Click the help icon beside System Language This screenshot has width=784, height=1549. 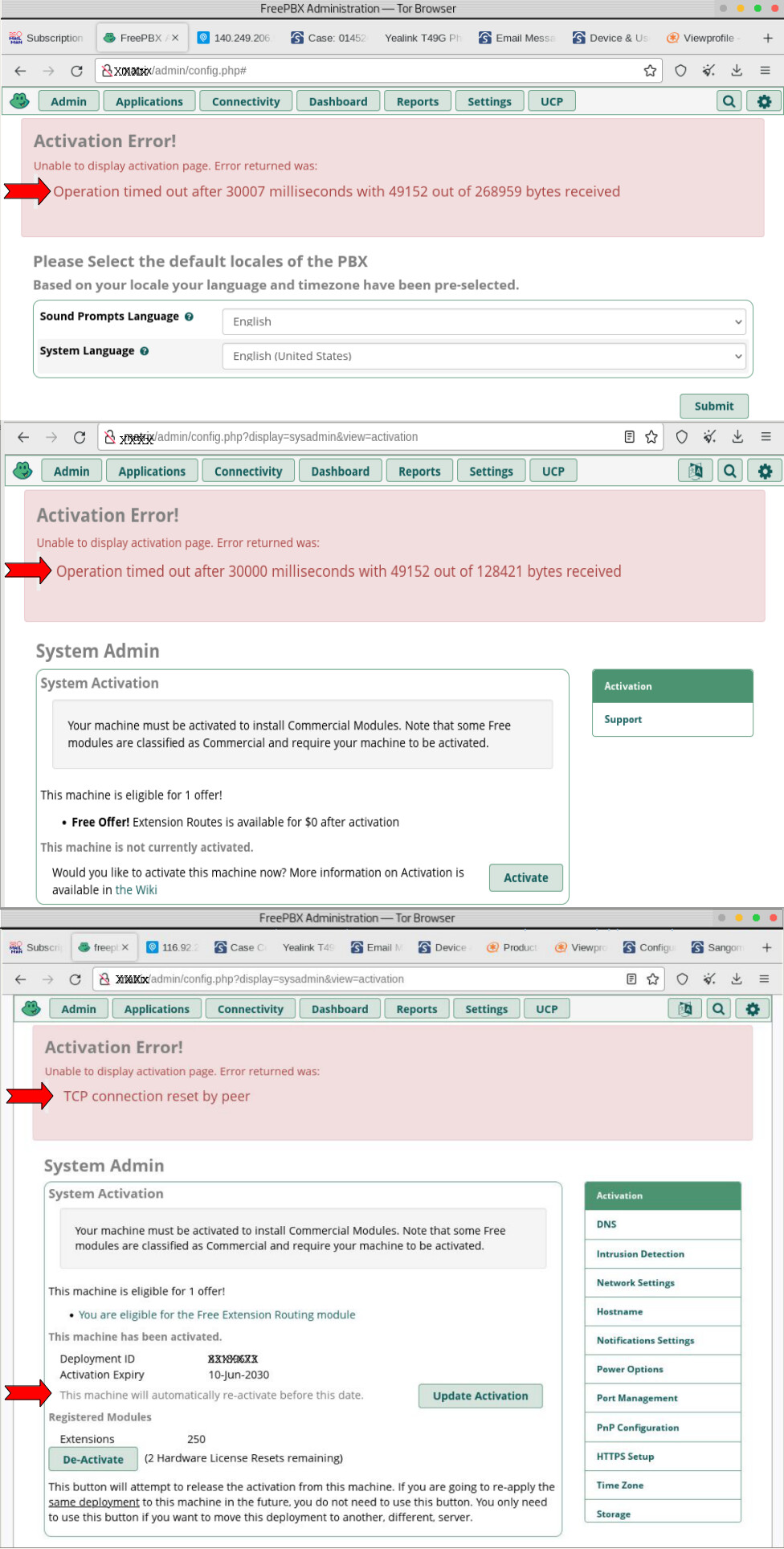click(x=145, y=351)
